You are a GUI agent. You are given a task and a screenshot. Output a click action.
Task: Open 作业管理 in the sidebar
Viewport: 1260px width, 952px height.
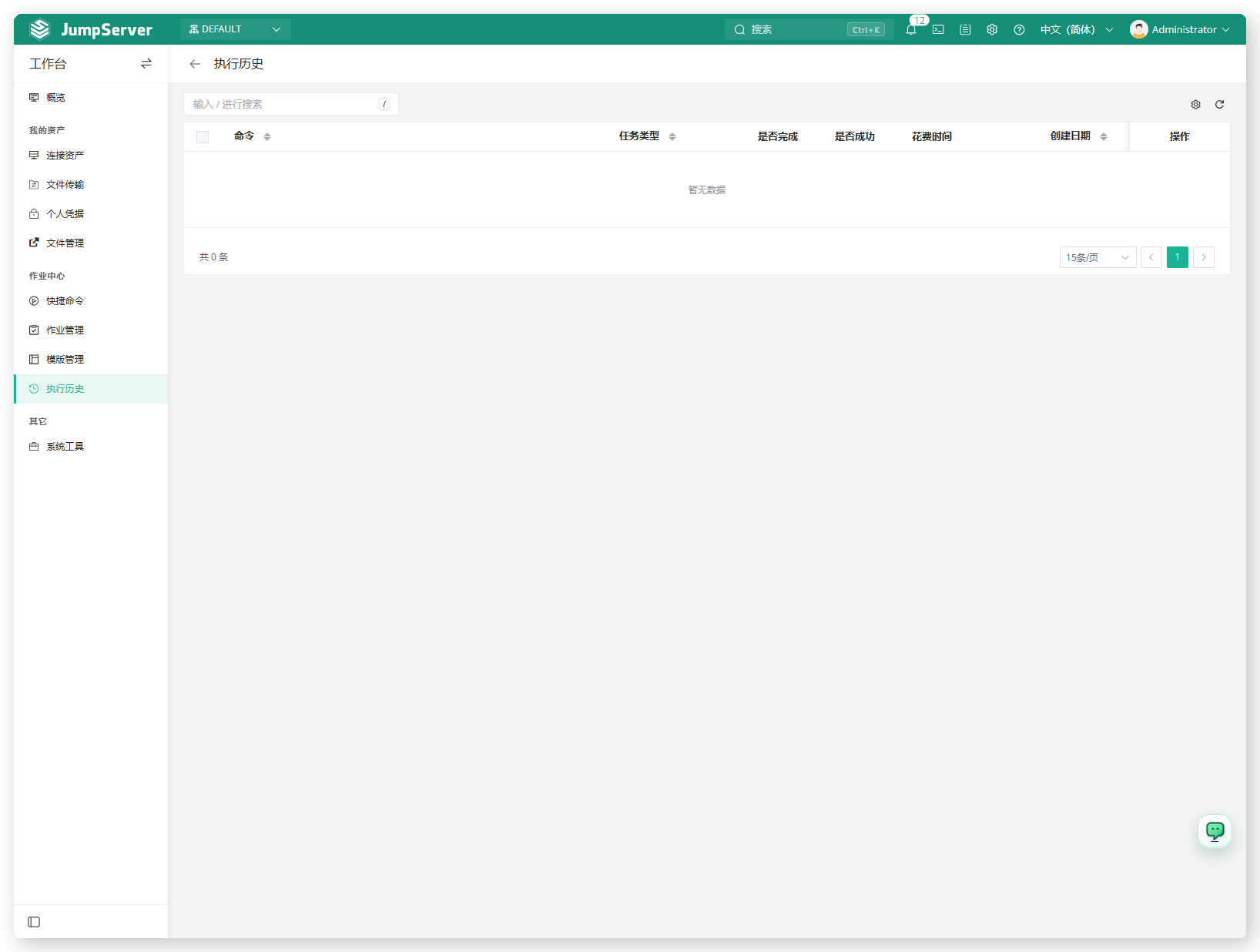[x=91, y=330]
